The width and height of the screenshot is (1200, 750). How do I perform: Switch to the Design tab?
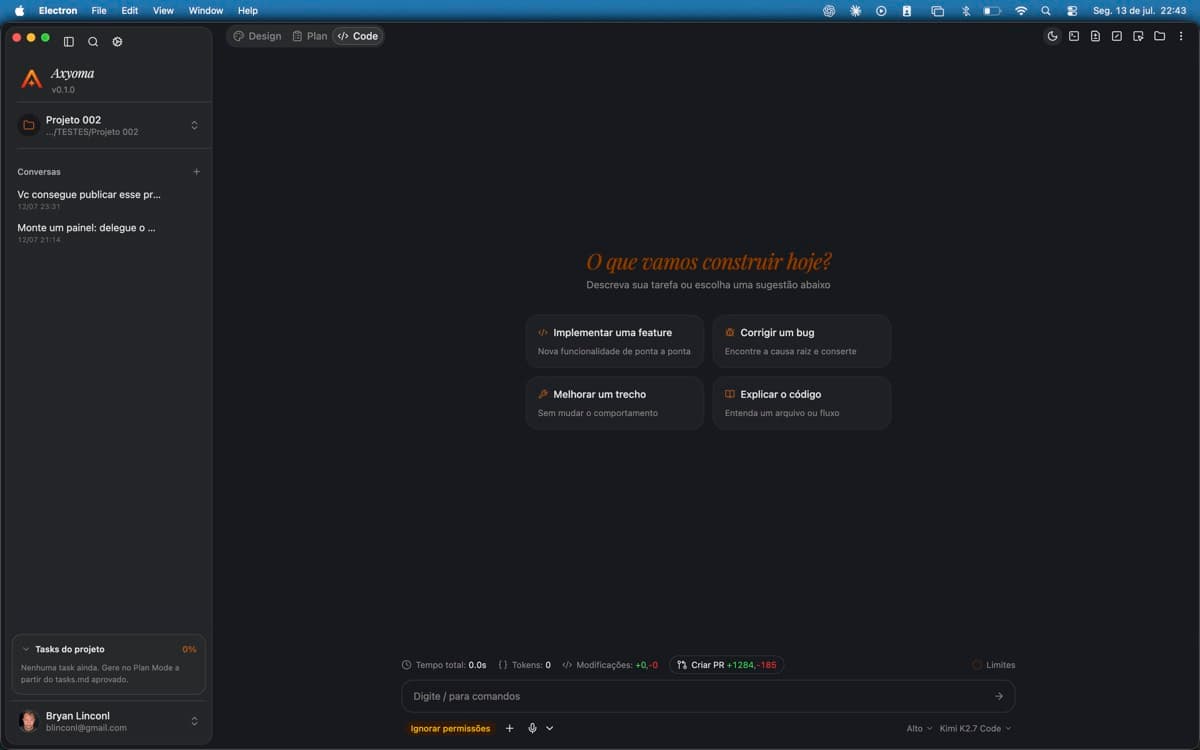pos(257,36)
